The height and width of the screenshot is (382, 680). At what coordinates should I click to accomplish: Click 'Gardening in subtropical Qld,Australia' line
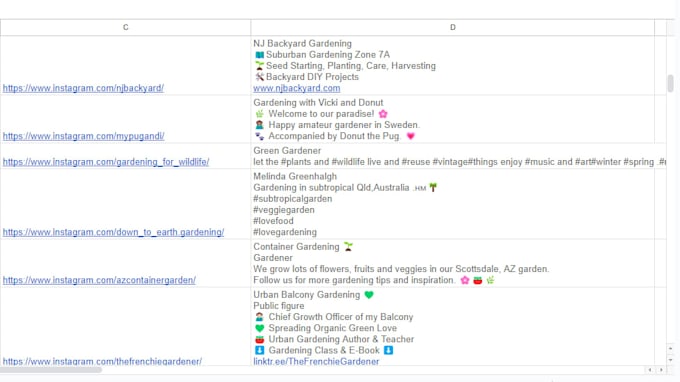331,188
